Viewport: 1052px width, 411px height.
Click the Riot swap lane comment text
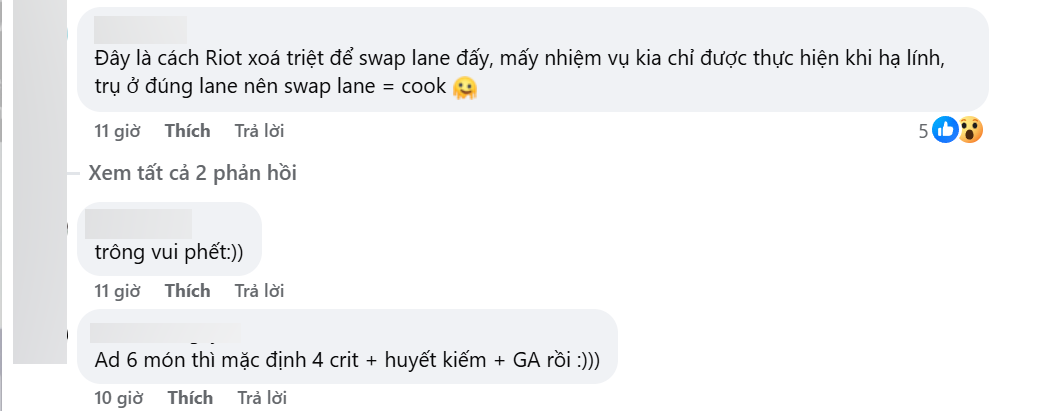[x=520, y=59]
